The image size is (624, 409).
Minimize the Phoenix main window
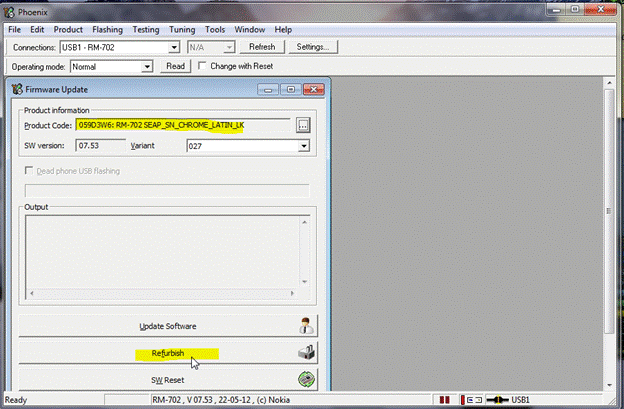[x=556, y=10]
